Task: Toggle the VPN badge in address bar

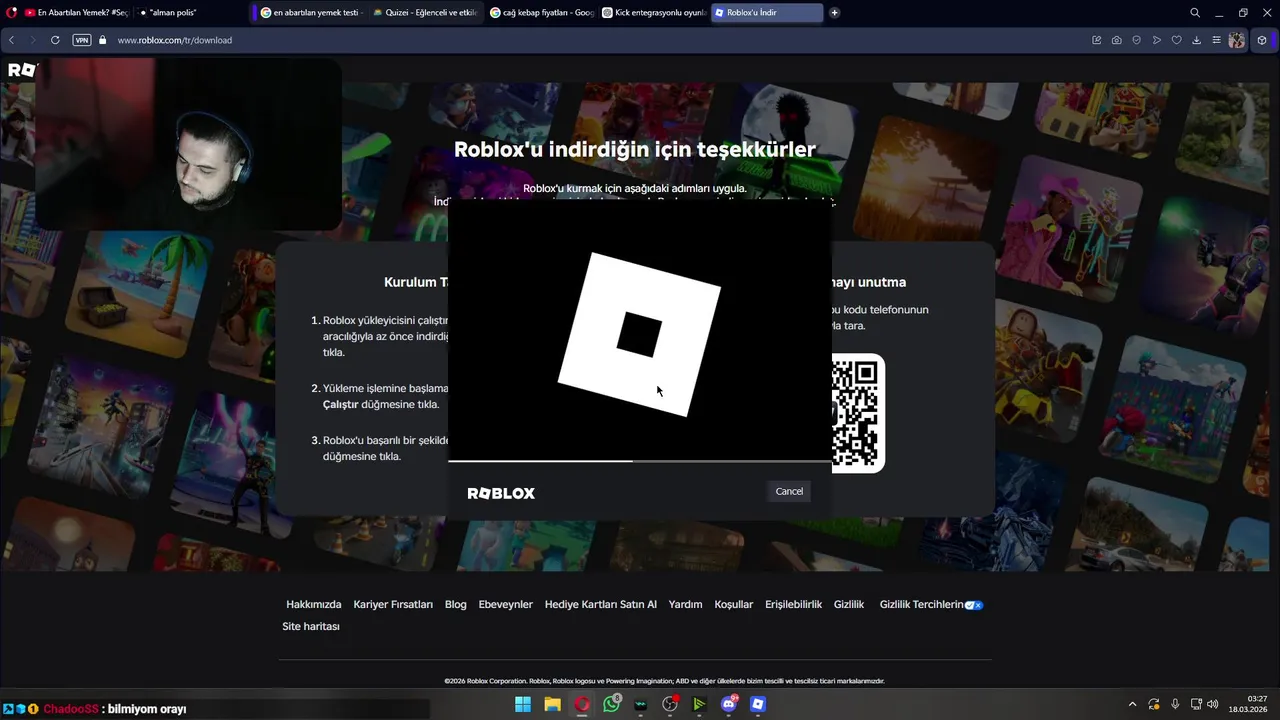Action: coord(82,40)
